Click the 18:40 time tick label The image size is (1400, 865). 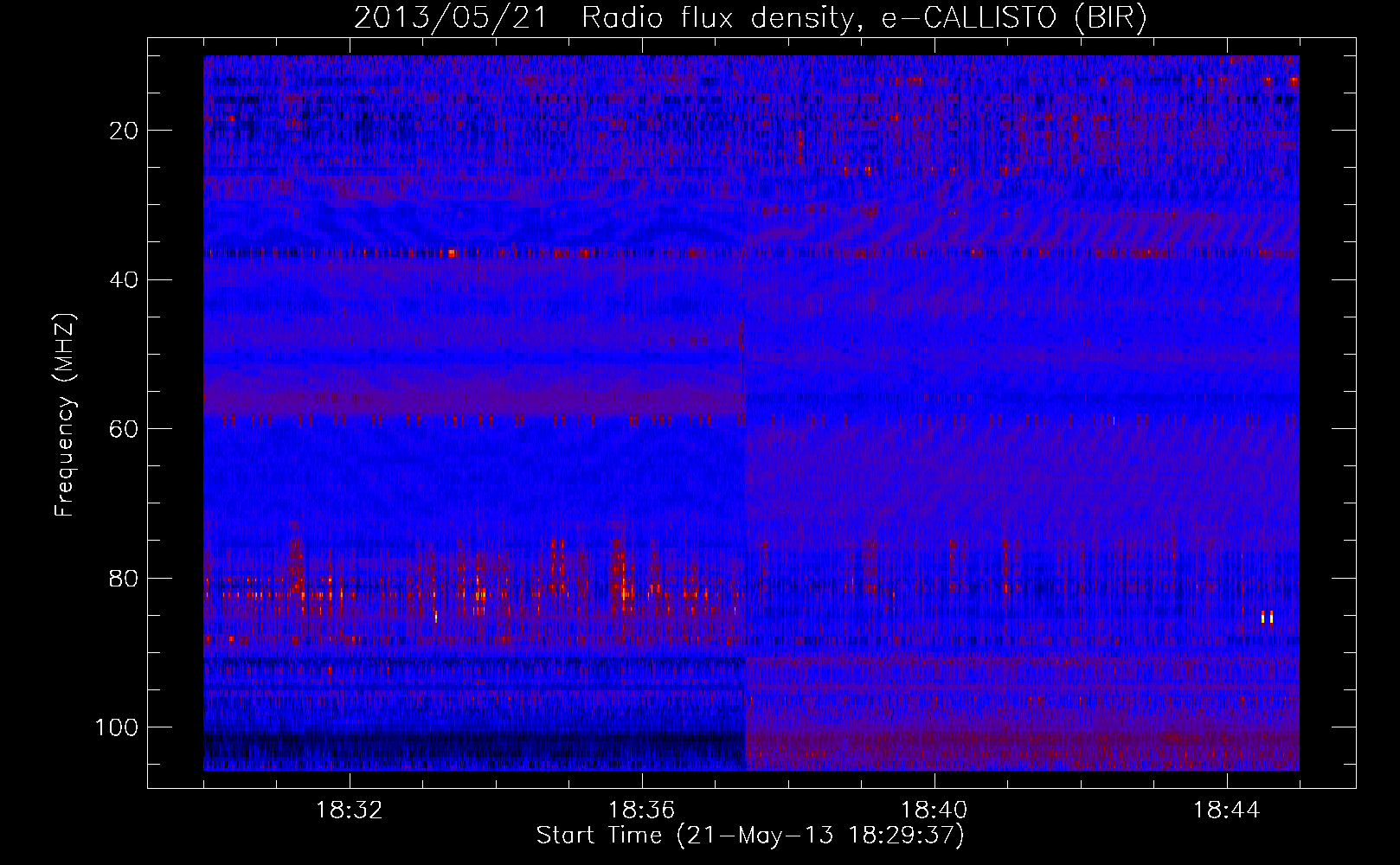point(934,811)
